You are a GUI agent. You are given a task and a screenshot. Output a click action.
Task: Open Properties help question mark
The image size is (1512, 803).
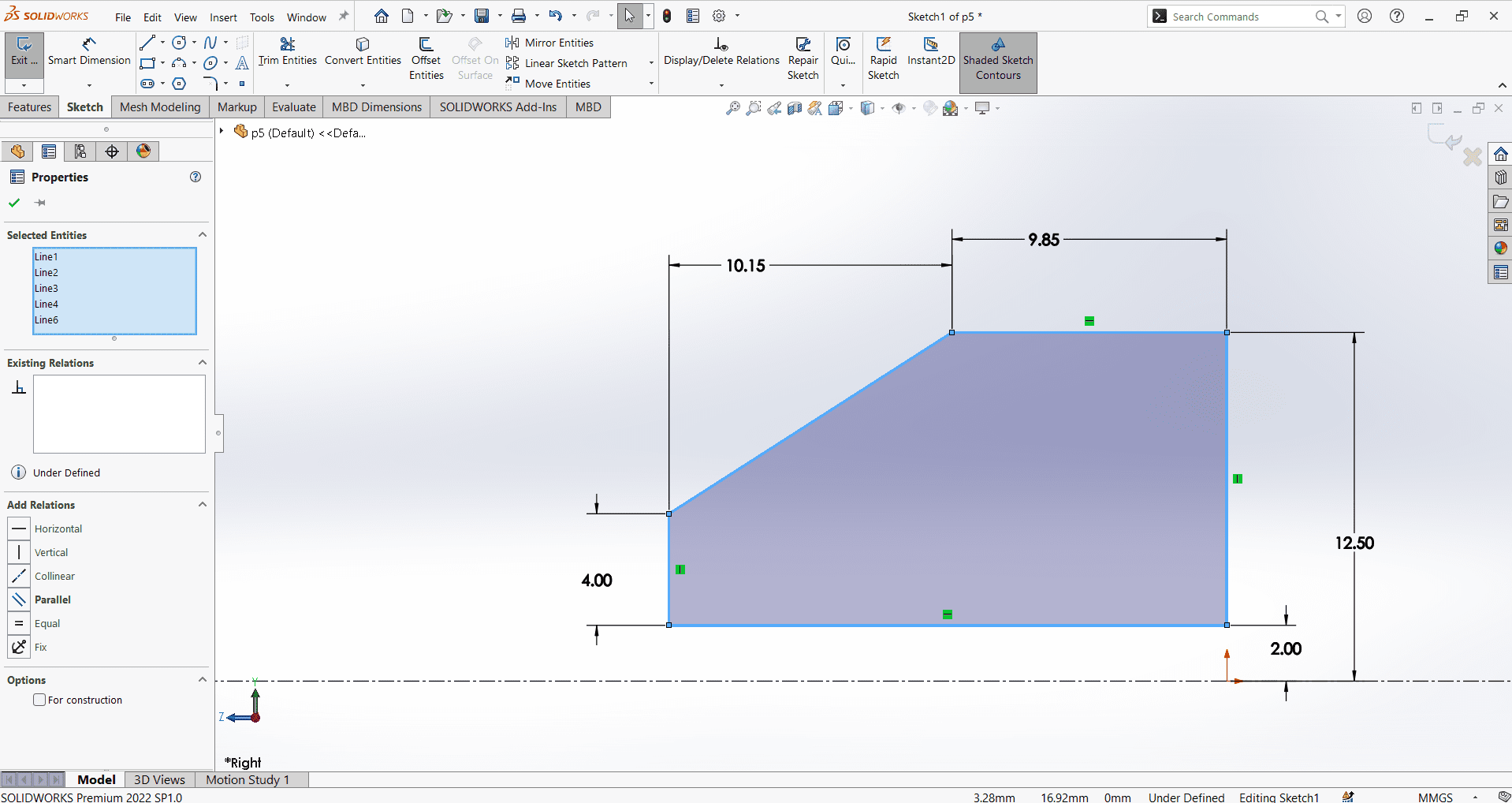[196, 177]
